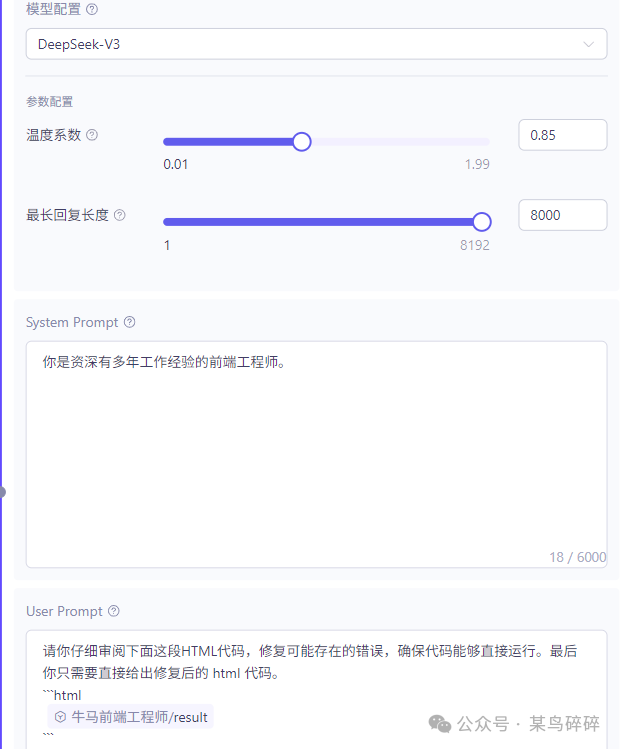Image resolution: width=620 pixels, height=749 pixels.
Task: Click the 8192 maximum length label
Action: [x=475, y=245]
